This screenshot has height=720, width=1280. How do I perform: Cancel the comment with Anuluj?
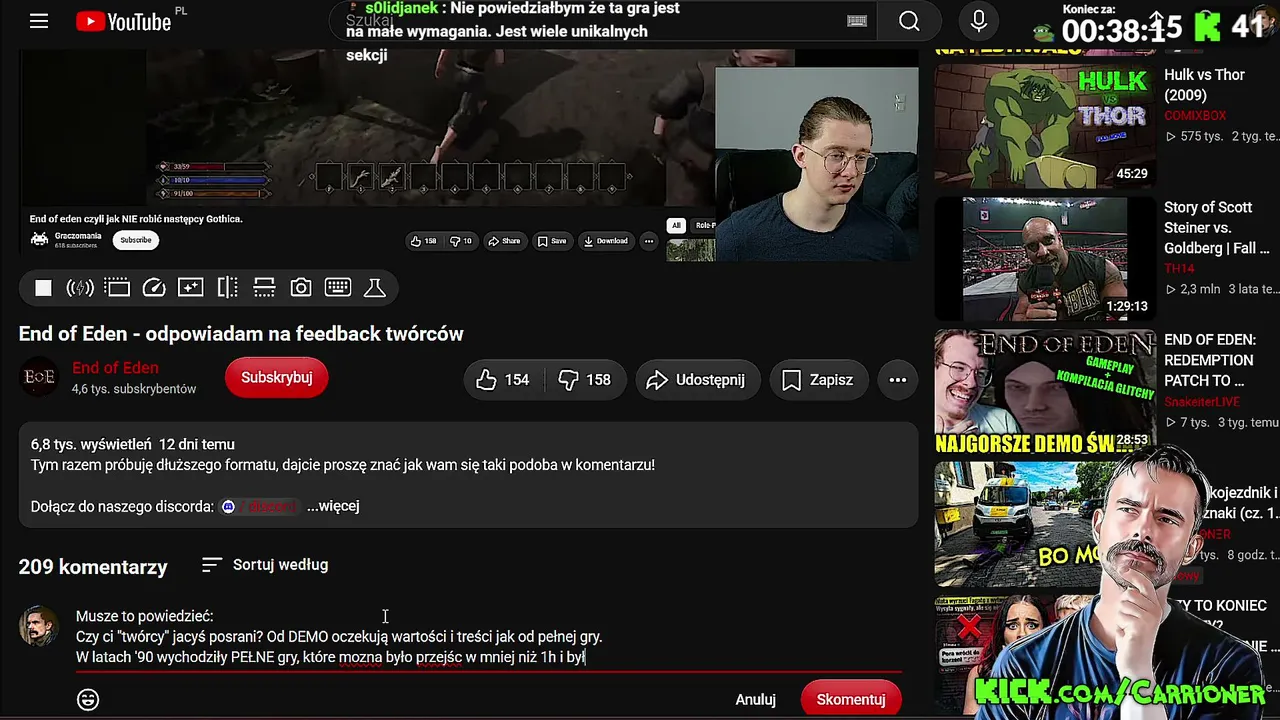(x=756, y=699)
